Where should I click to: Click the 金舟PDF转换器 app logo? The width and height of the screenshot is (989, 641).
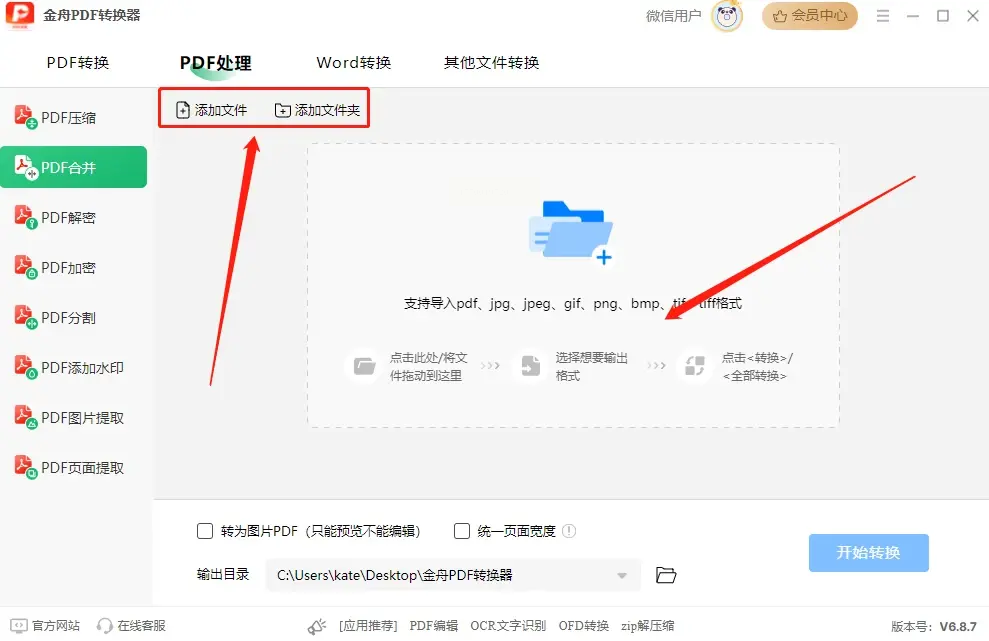(20, 15)
